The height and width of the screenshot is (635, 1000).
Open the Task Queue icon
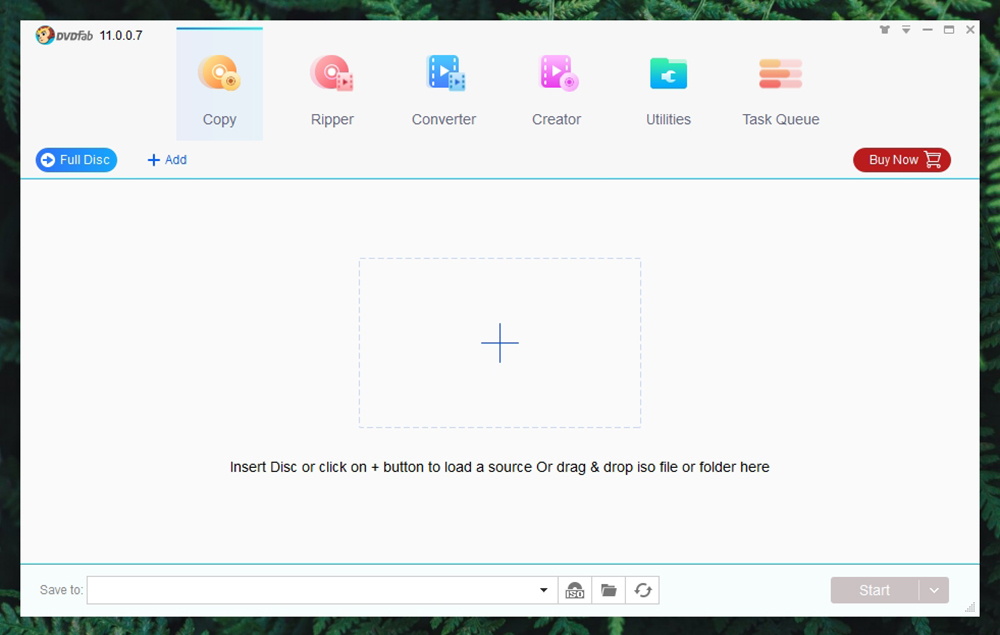[780, 75]
